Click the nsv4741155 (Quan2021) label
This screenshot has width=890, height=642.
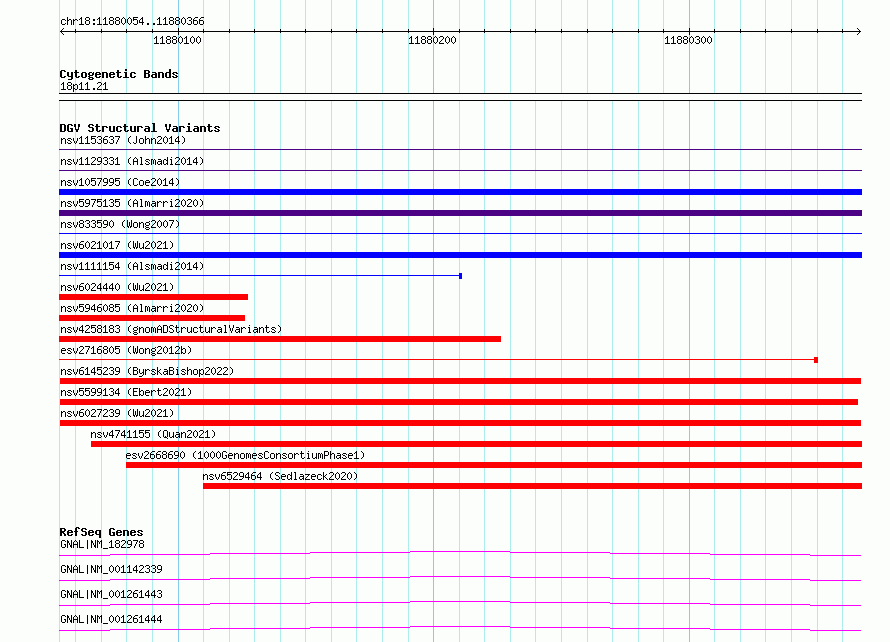tap(153, 434)
